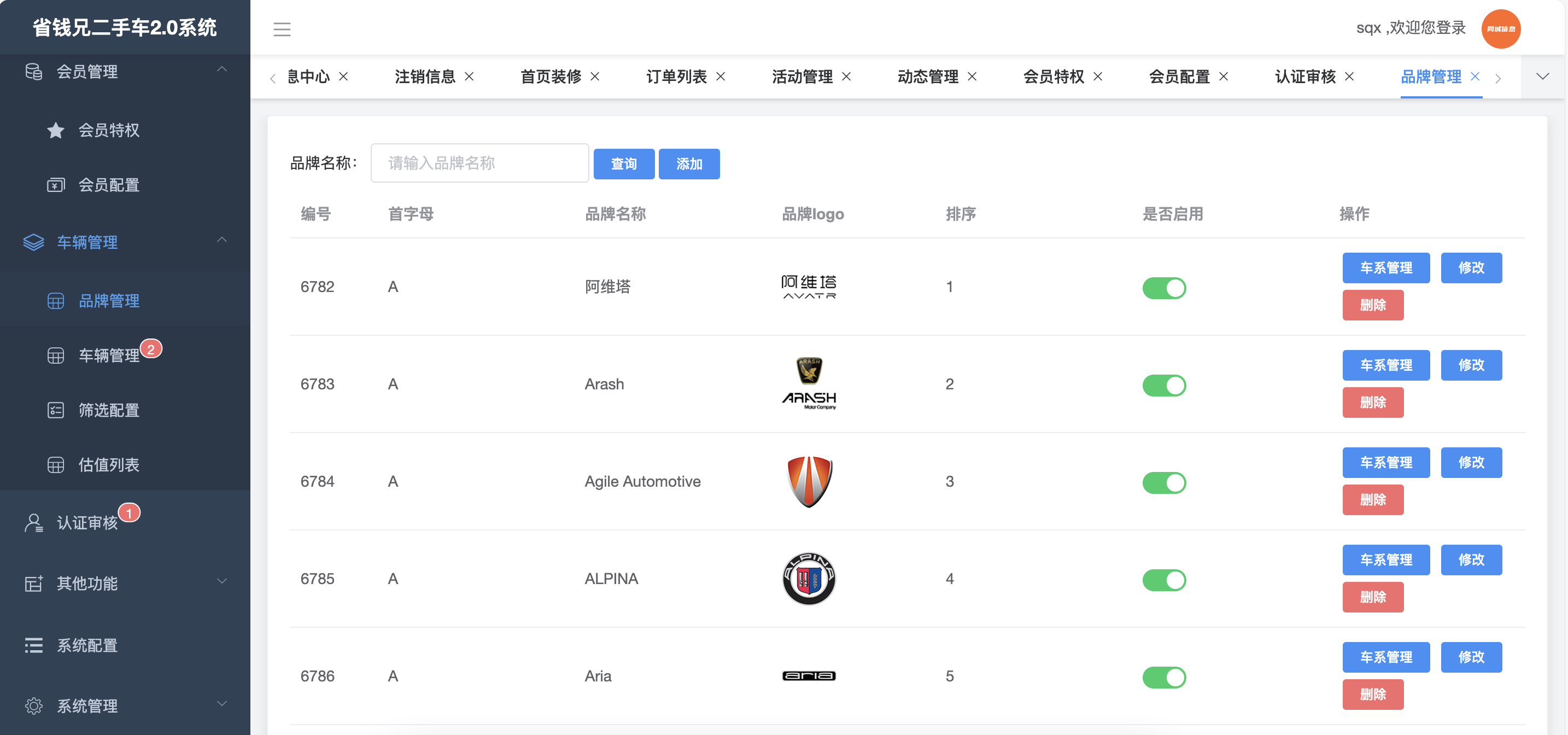Image resolution: width=1568 pixels, height=735 pixels.
Task: Close the 动态管理 tab
Action: 973,76
